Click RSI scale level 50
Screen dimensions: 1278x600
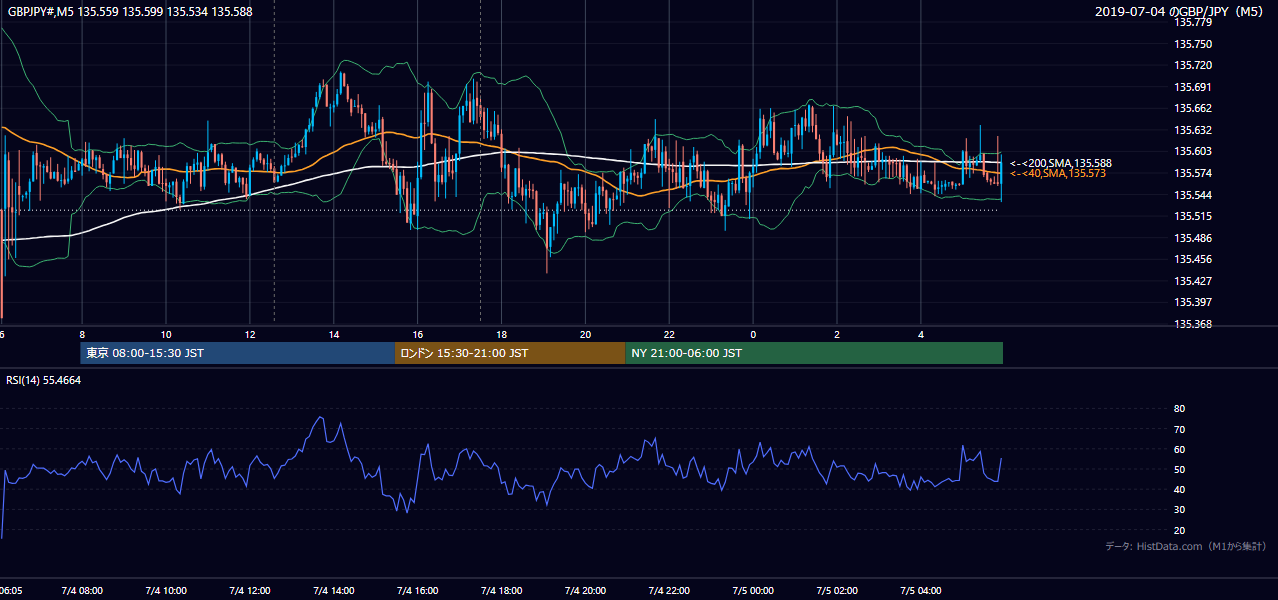[x=1179, y=469]
